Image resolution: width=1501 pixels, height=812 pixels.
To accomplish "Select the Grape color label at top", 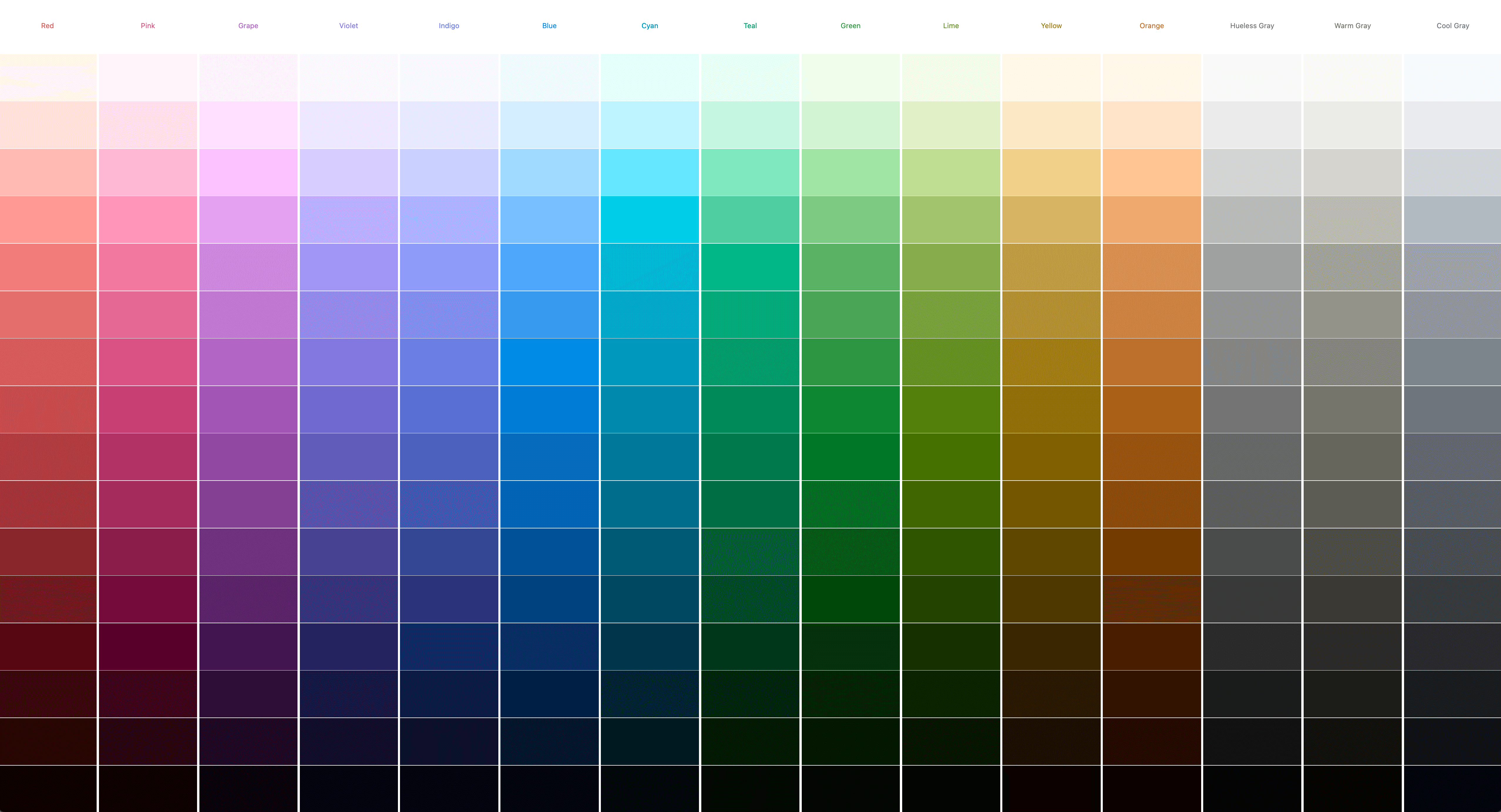I will coord(249,25).
